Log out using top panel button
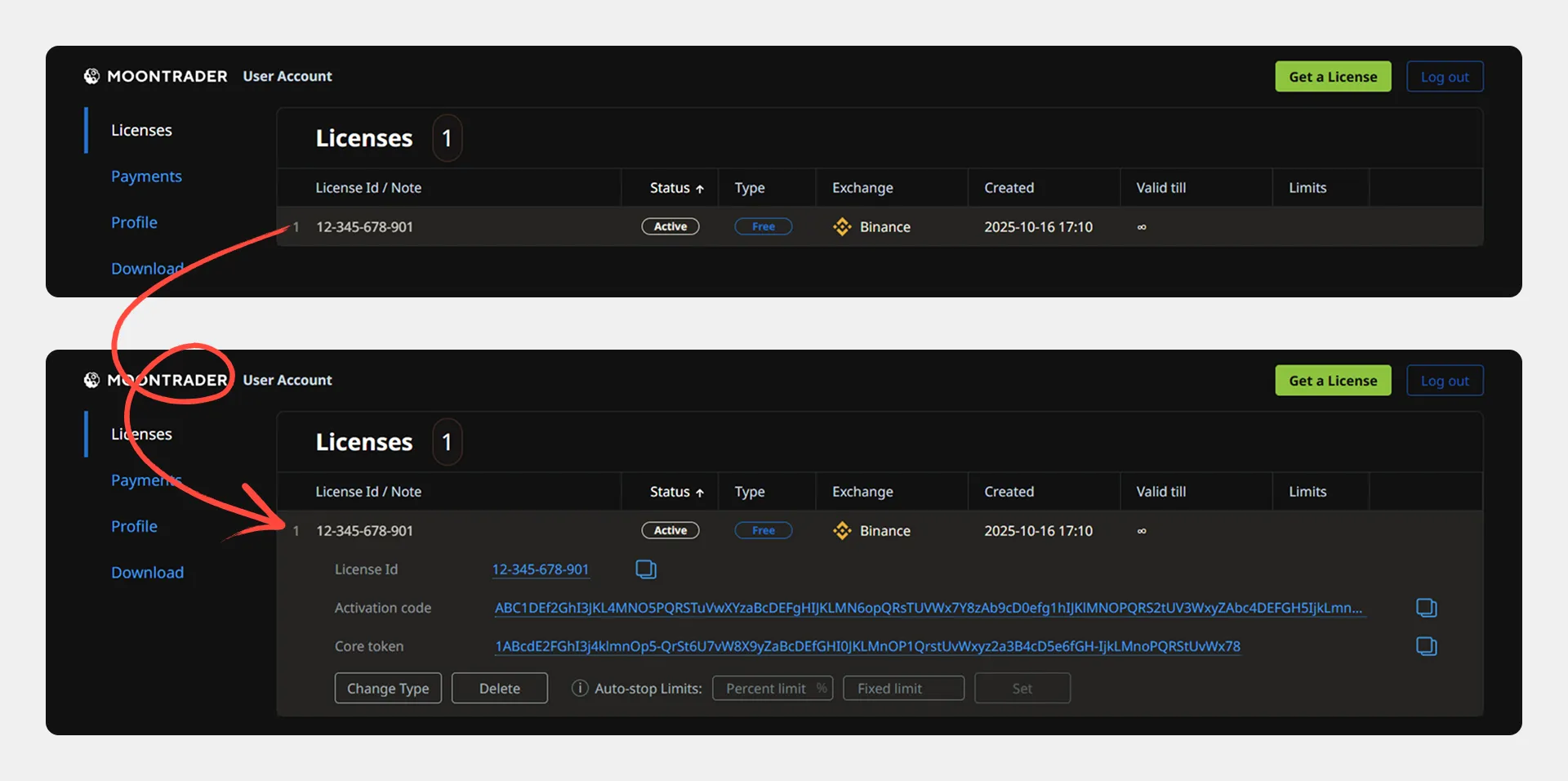Image resolution: width=1568 pixels, height=781 pixels. pos(1444,77)
